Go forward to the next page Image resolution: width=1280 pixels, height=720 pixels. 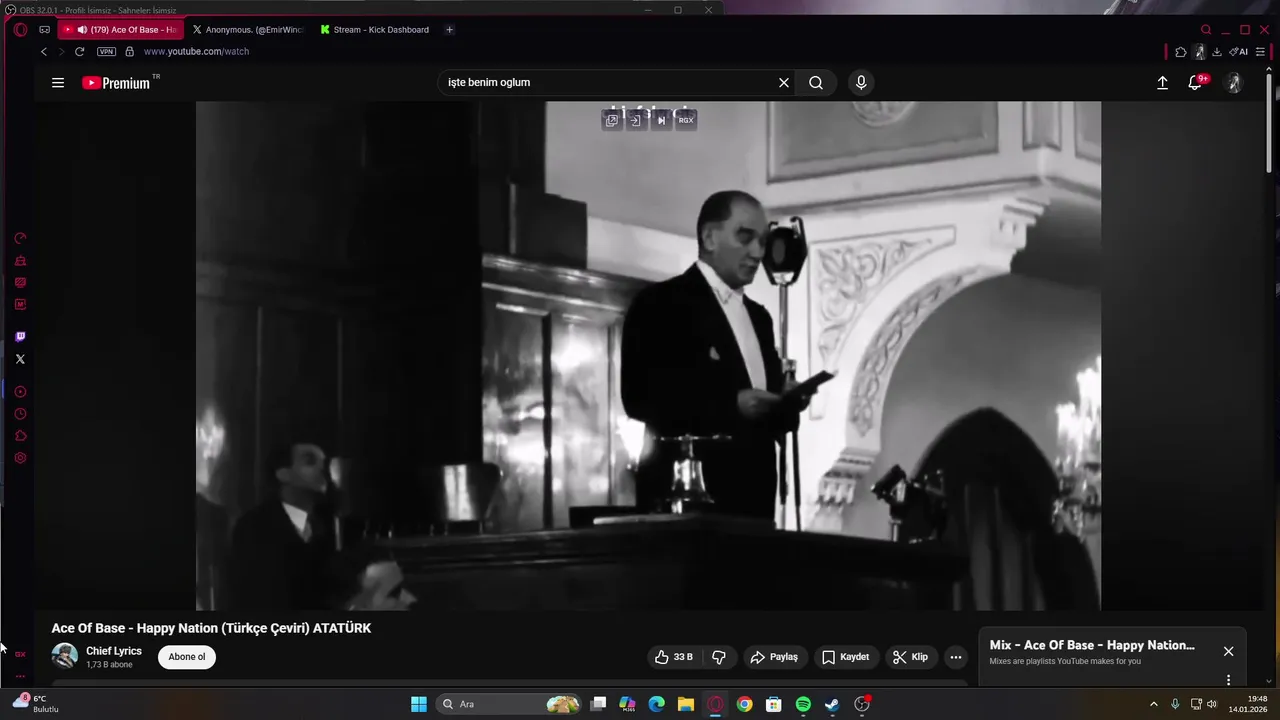point(61,52)
